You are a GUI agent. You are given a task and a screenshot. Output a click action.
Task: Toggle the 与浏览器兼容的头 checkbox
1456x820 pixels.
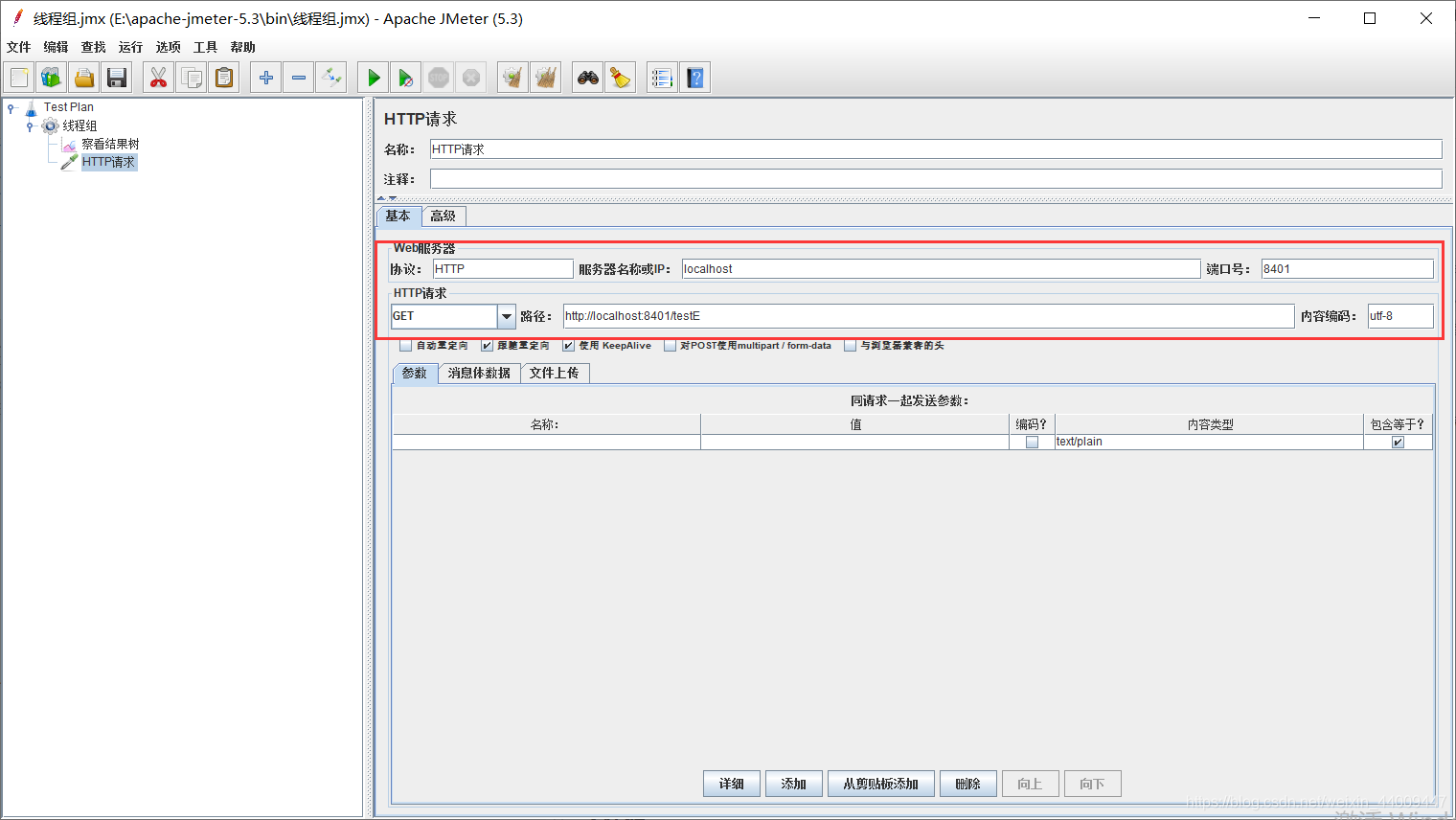tap(850, 346)
